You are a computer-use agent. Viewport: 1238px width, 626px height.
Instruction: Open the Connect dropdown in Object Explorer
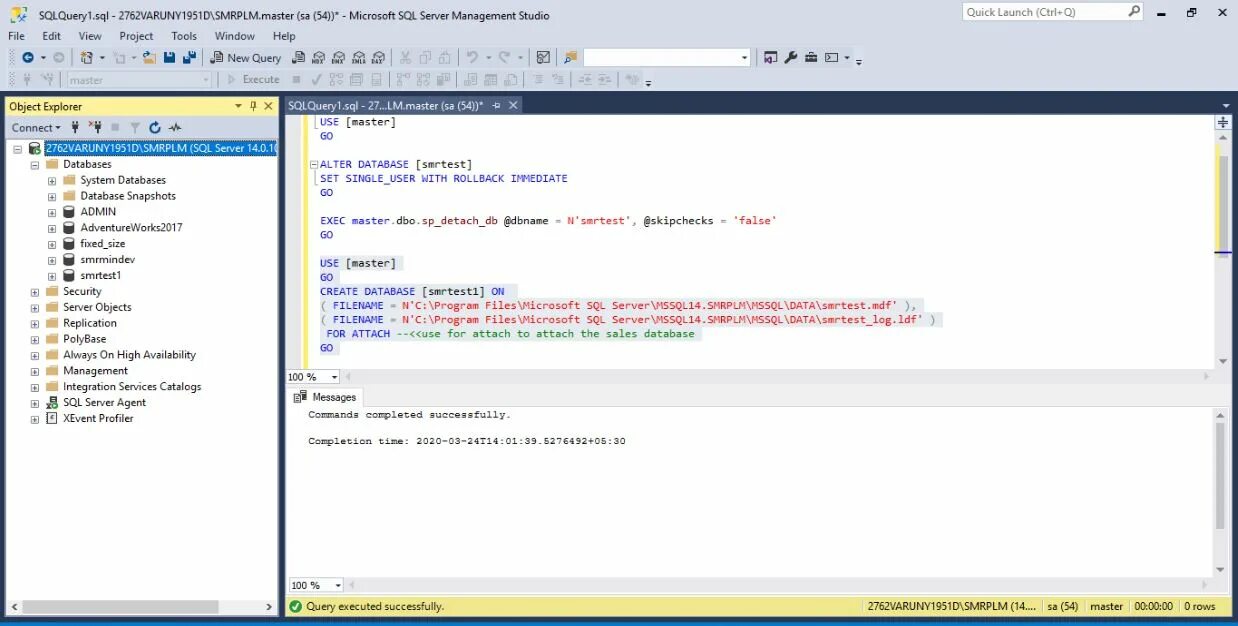(x=36, y=128)
